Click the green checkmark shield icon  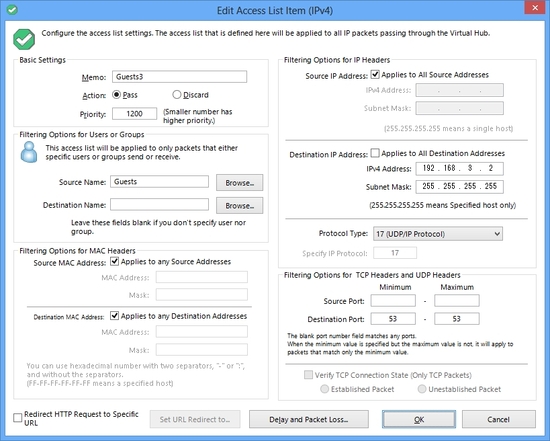pos(24,39)
